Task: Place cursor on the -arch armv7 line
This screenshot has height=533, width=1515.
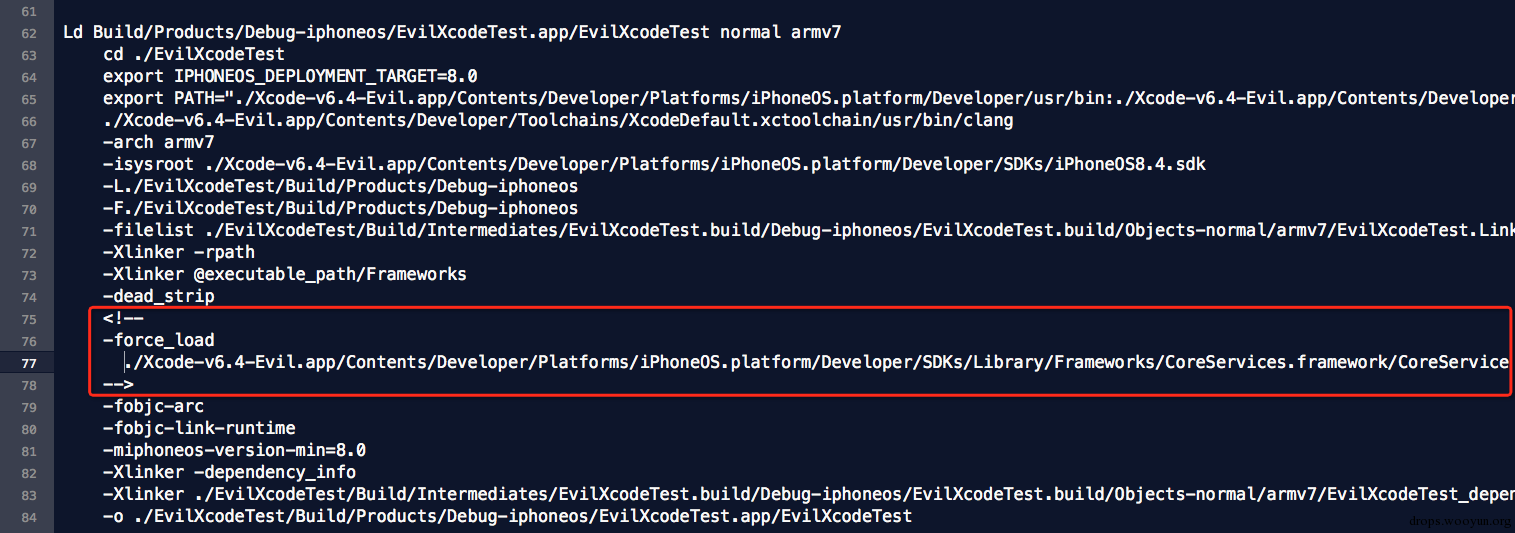Action: pyautogui.click(x=158, y=143)
